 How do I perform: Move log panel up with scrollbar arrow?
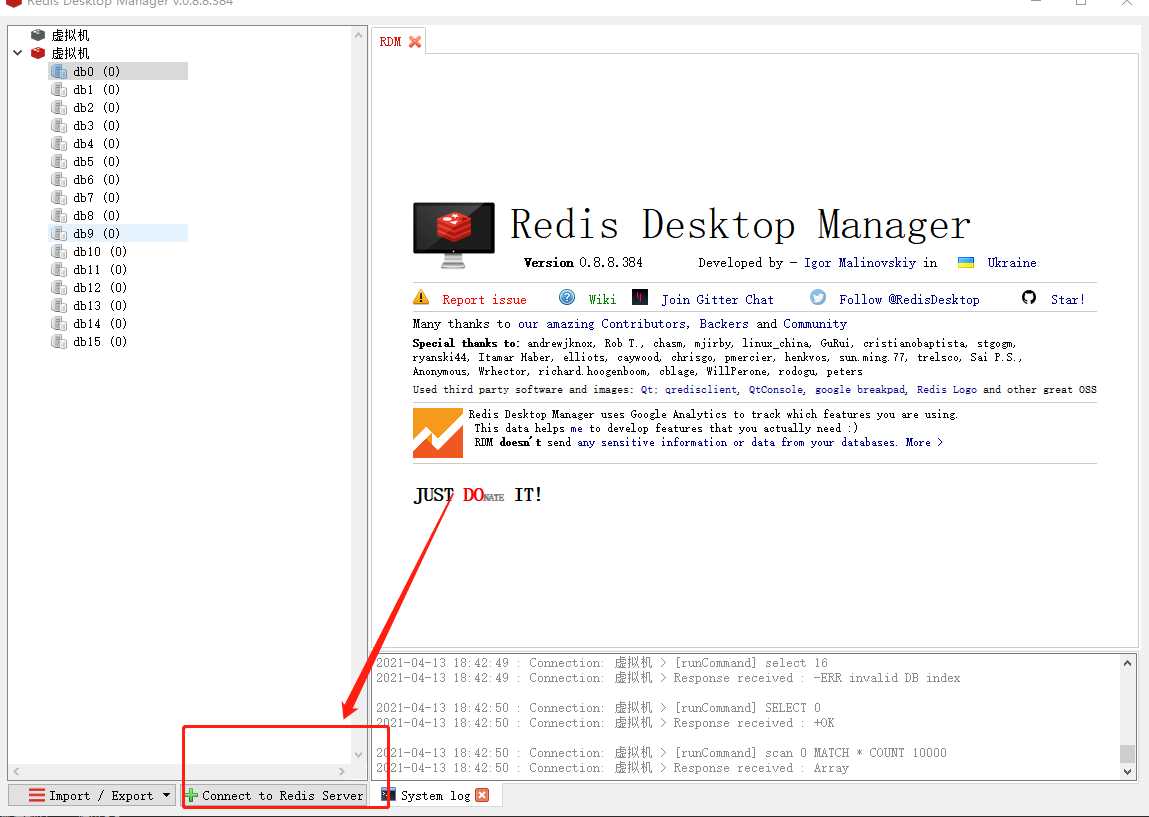[1127, 663]
